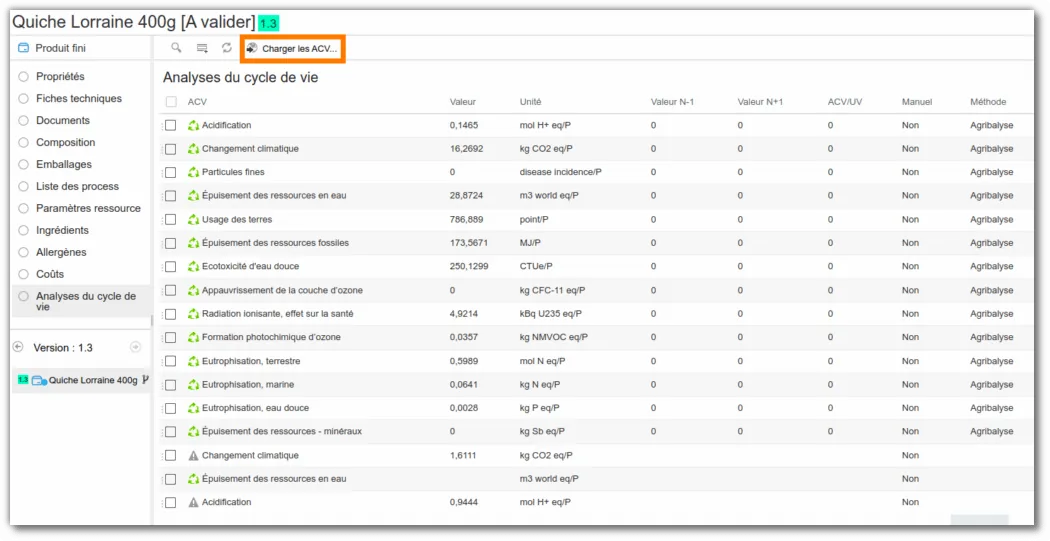Check the Usage des terres row checkbox
Image resolution: width=1050 pixels, height=541 pixels.
click(171, 219)
